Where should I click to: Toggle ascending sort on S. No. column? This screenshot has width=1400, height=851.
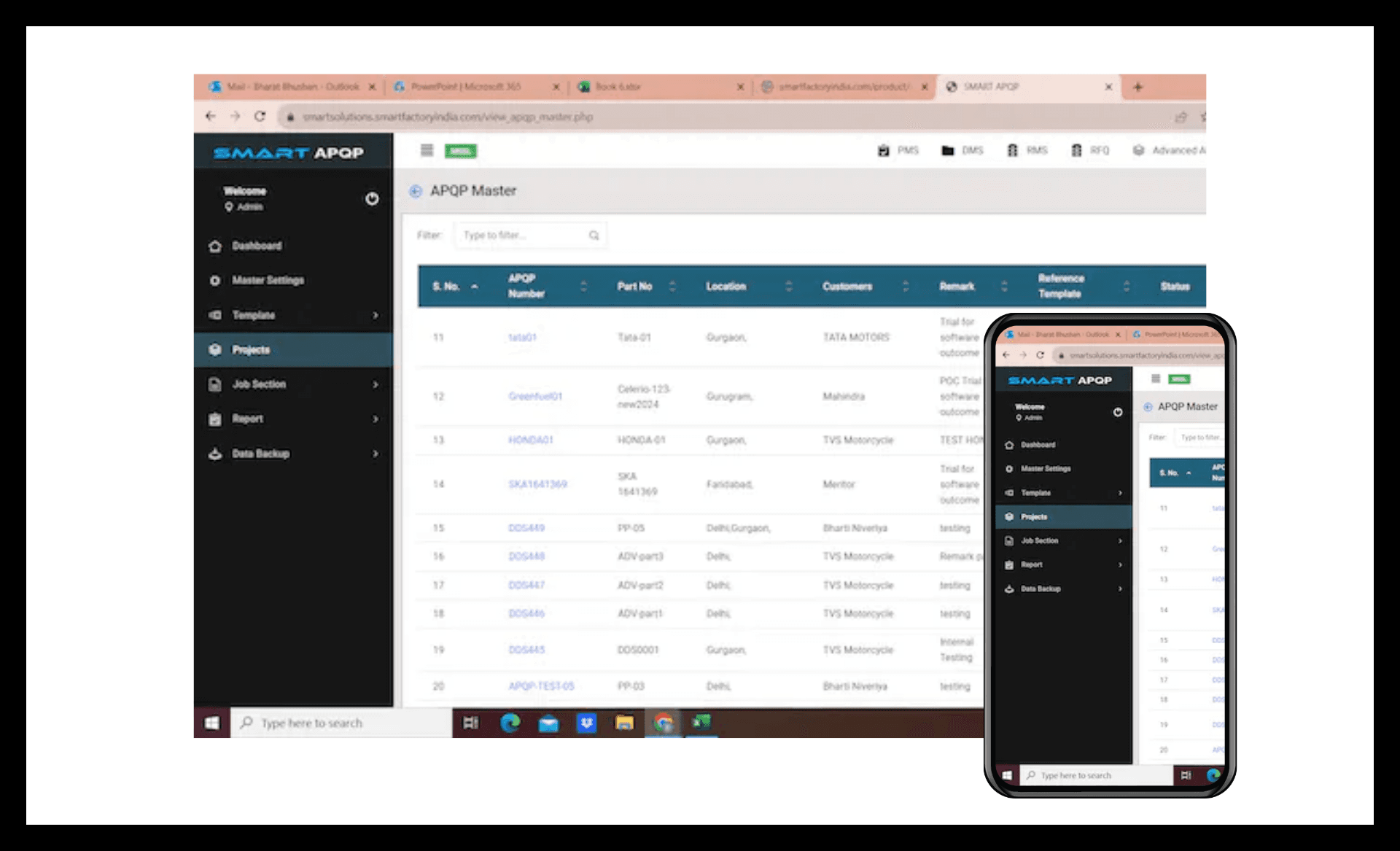pos(475,287)
